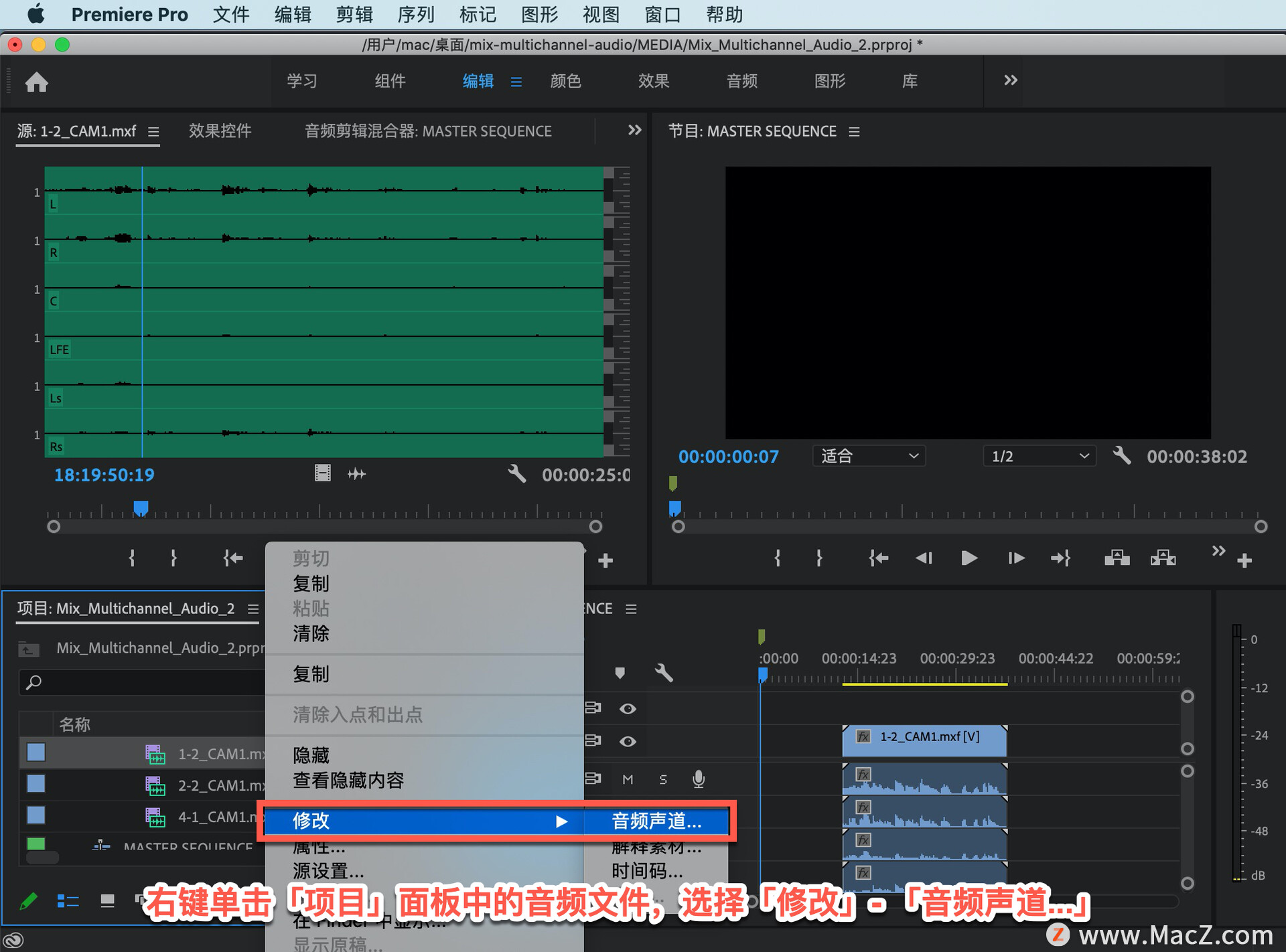The height and width of the screenshot is (952, 1286).
Task: Mute the audio track with M button
Action: (628, 779)
